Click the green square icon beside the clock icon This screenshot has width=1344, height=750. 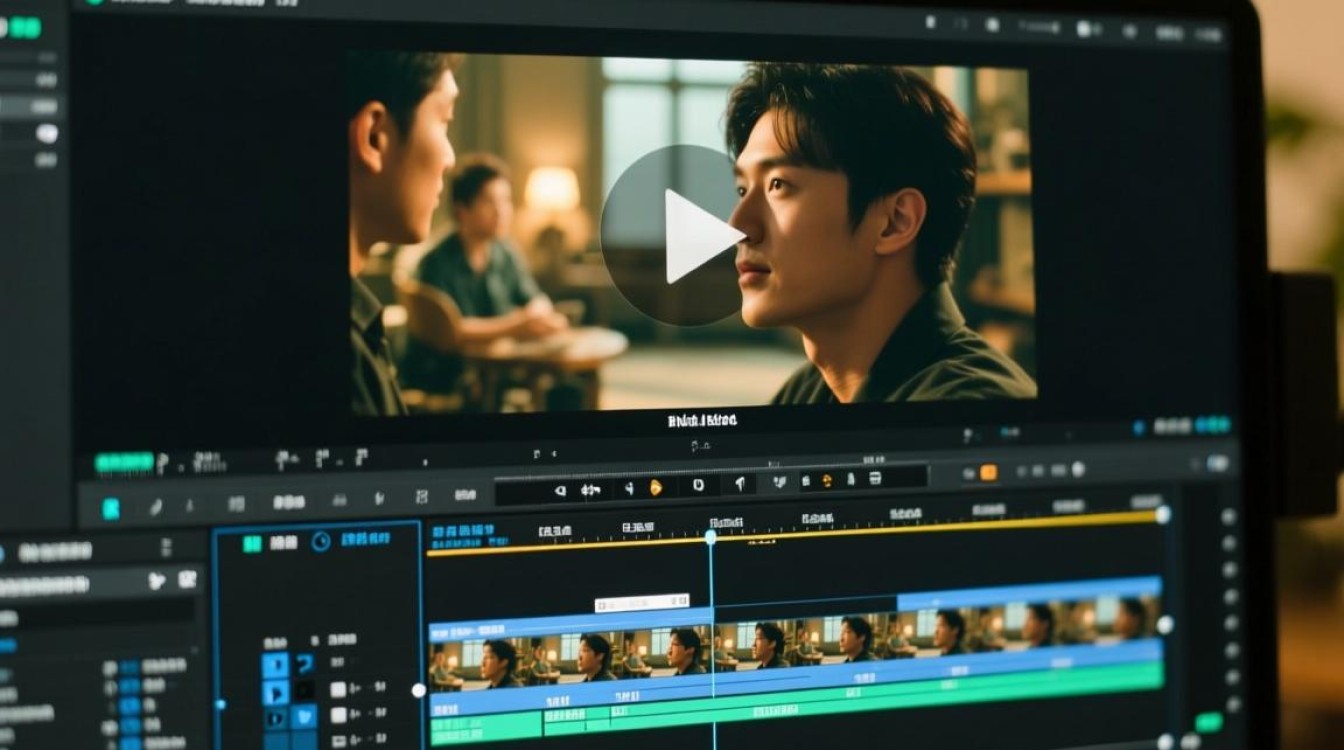tap(252, 543)
